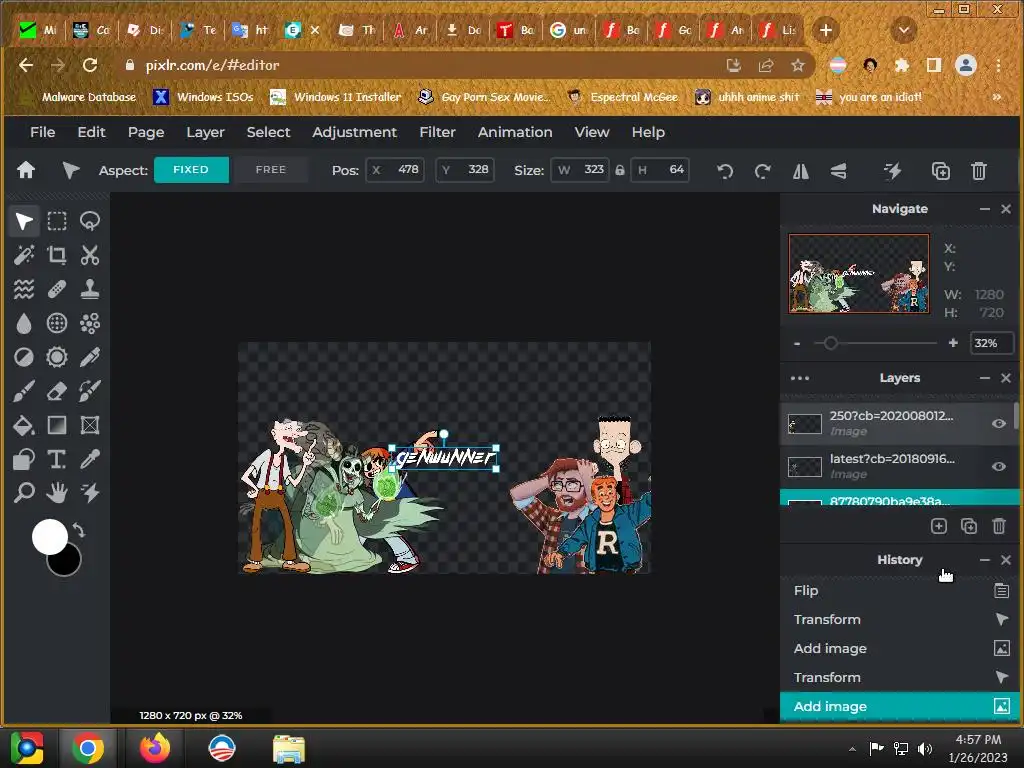Set aspect mode to FIXED
The height and width of the screenshot is (768, 1024).
pos(191,170)
